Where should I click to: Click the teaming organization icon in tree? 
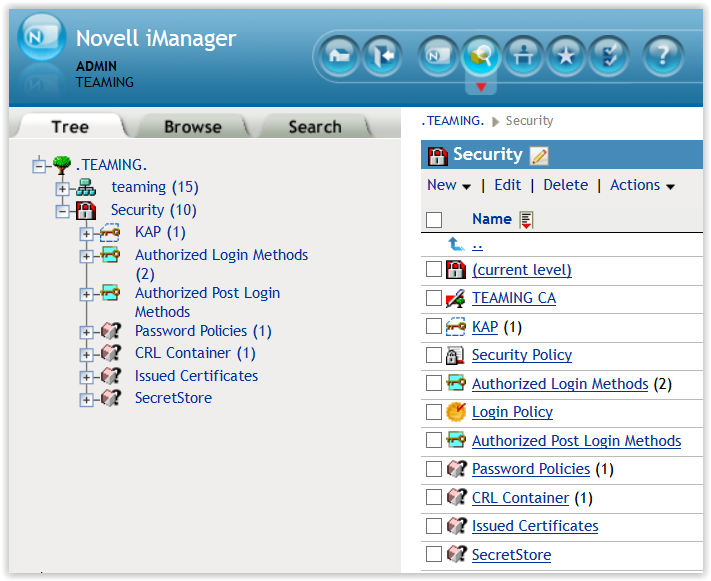[86, 187]
